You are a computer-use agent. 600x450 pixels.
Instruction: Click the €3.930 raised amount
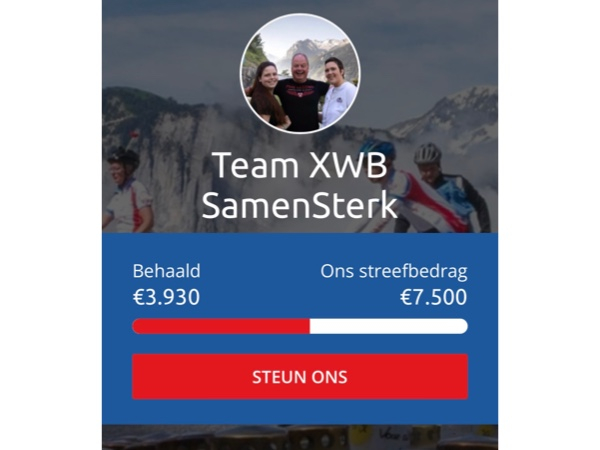coord(166,297)
